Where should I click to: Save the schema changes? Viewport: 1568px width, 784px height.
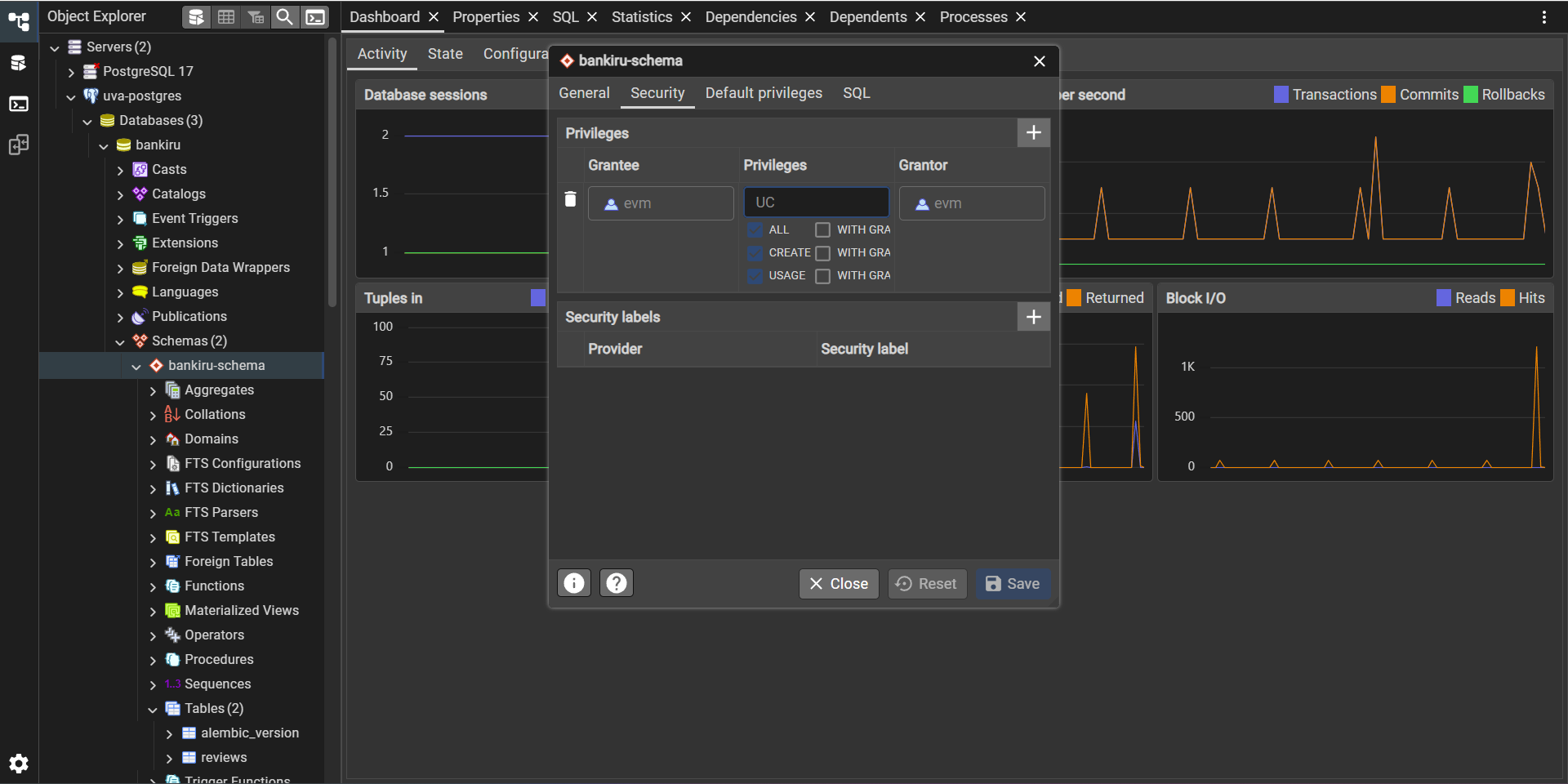(x=1013, y=584)
